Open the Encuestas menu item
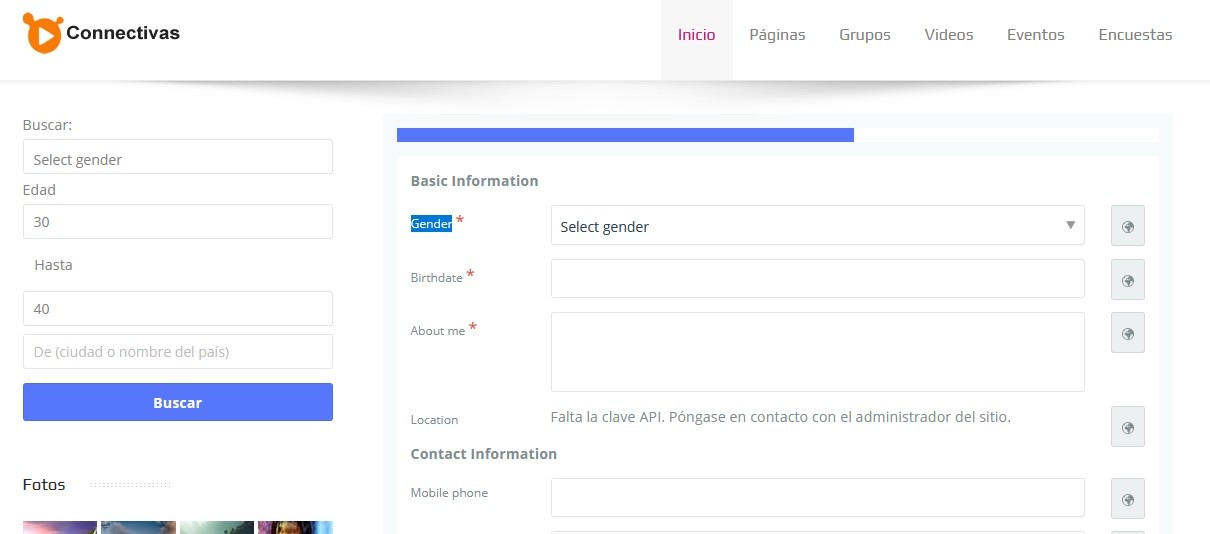Viewport: 1210px width, 534px height. 1135,35
